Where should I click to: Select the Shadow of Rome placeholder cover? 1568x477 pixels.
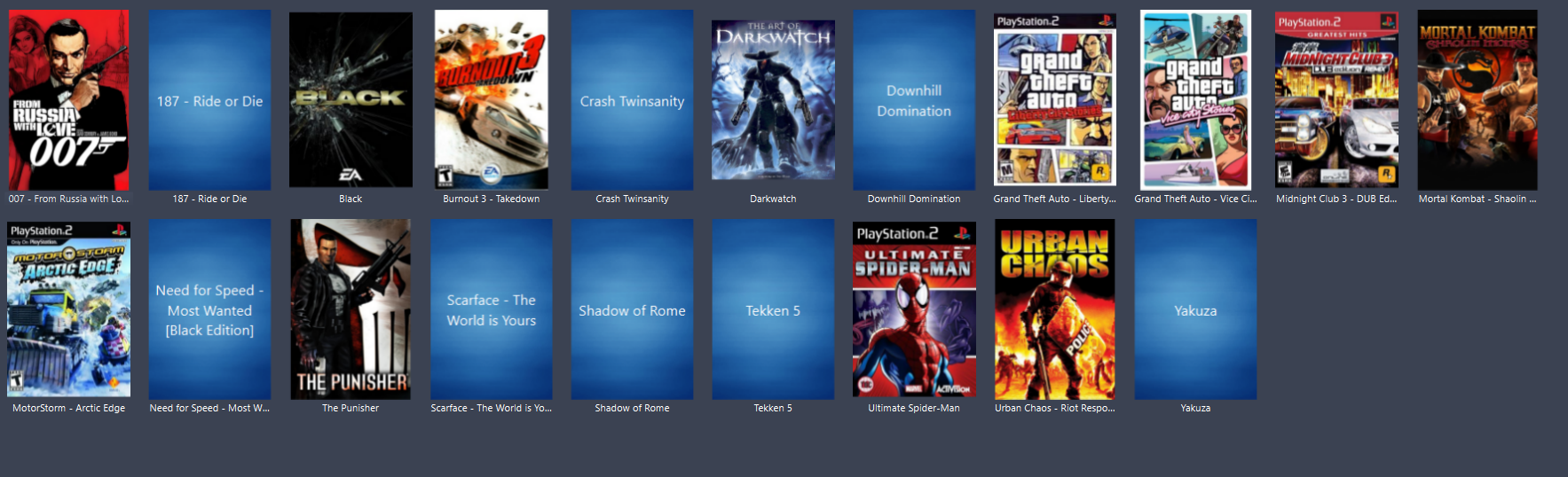click(x=632, y=309)
